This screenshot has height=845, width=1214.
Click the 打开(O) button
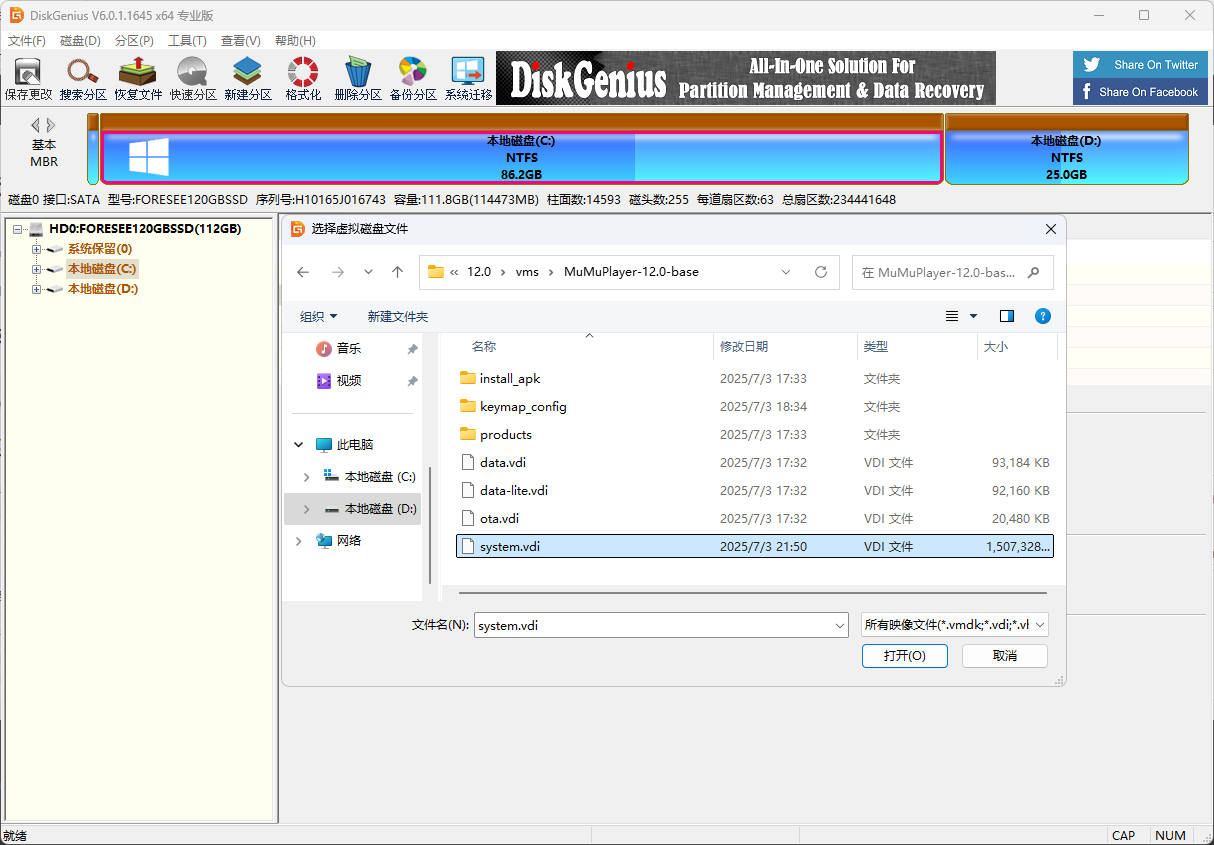pos(904,656)
